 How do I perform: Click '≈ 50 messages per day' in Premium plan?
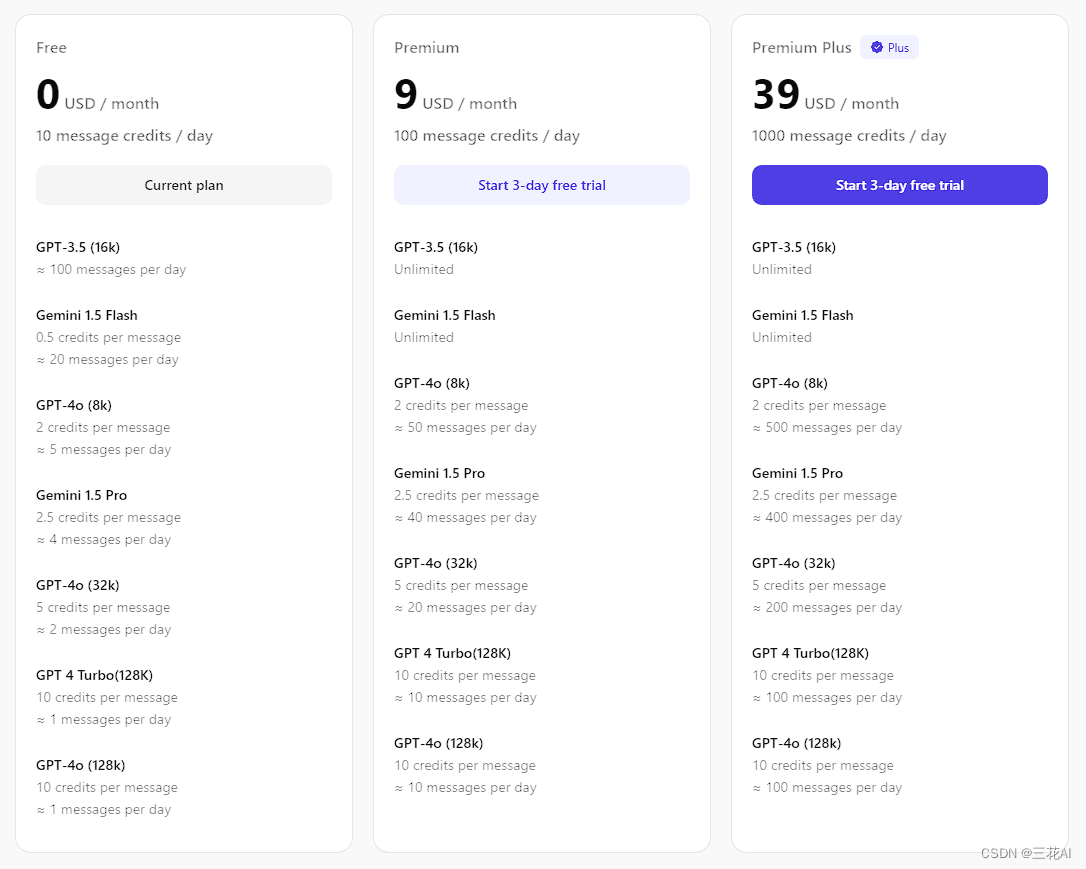pyautogui.click(x=465, y=427)
